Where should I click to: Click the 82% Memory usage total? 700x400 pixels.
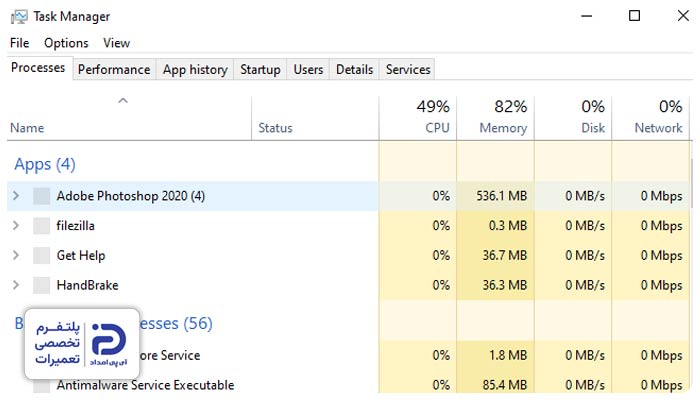coord(511,107)
